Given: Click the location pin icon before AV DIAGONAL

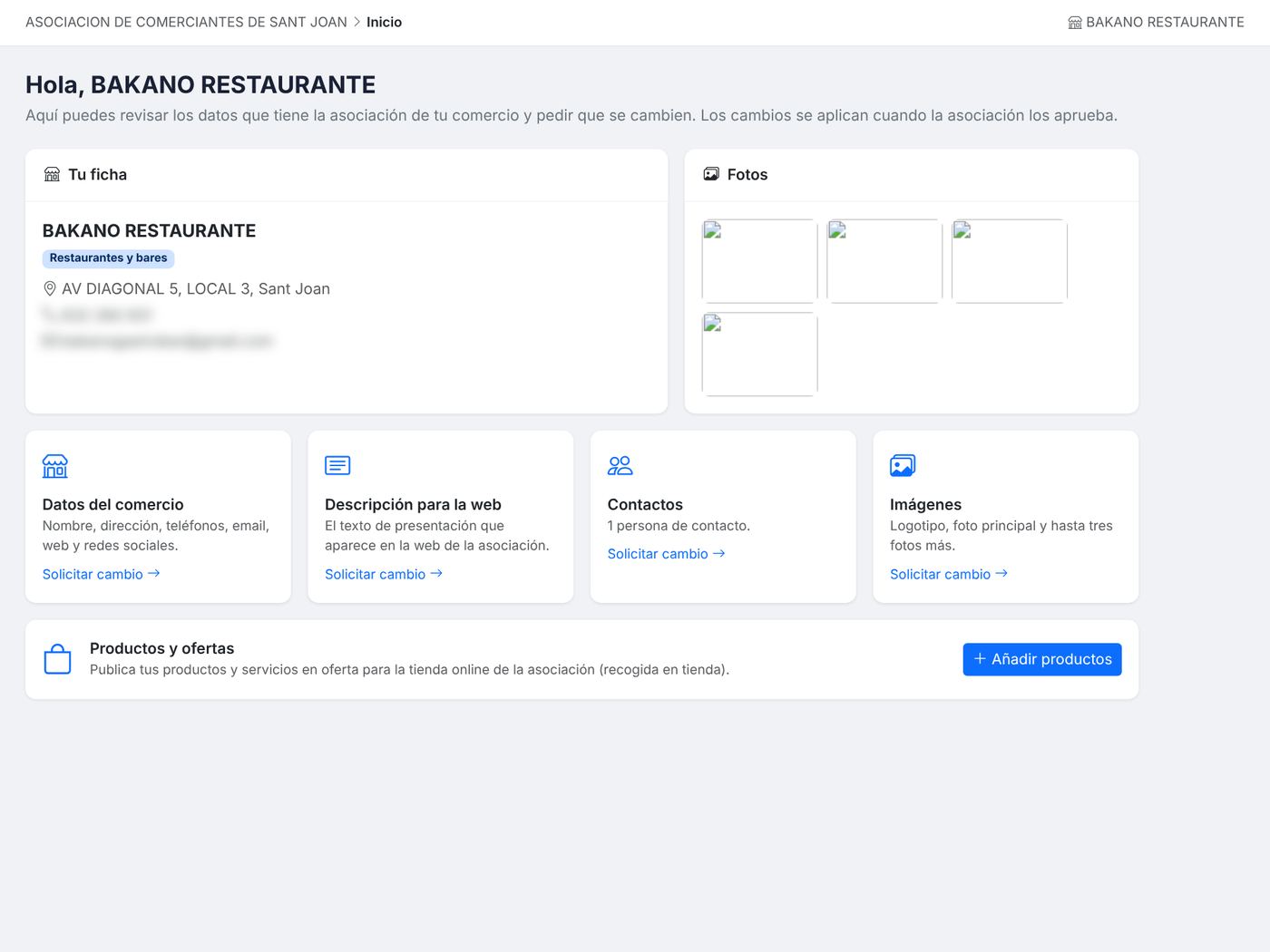Looking at the screenshot, I should coord(50,288).
